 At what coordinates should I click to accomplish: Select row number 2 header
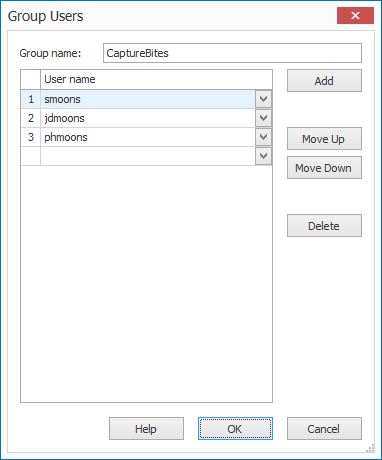pyautogui.click(x=31, y=118)
